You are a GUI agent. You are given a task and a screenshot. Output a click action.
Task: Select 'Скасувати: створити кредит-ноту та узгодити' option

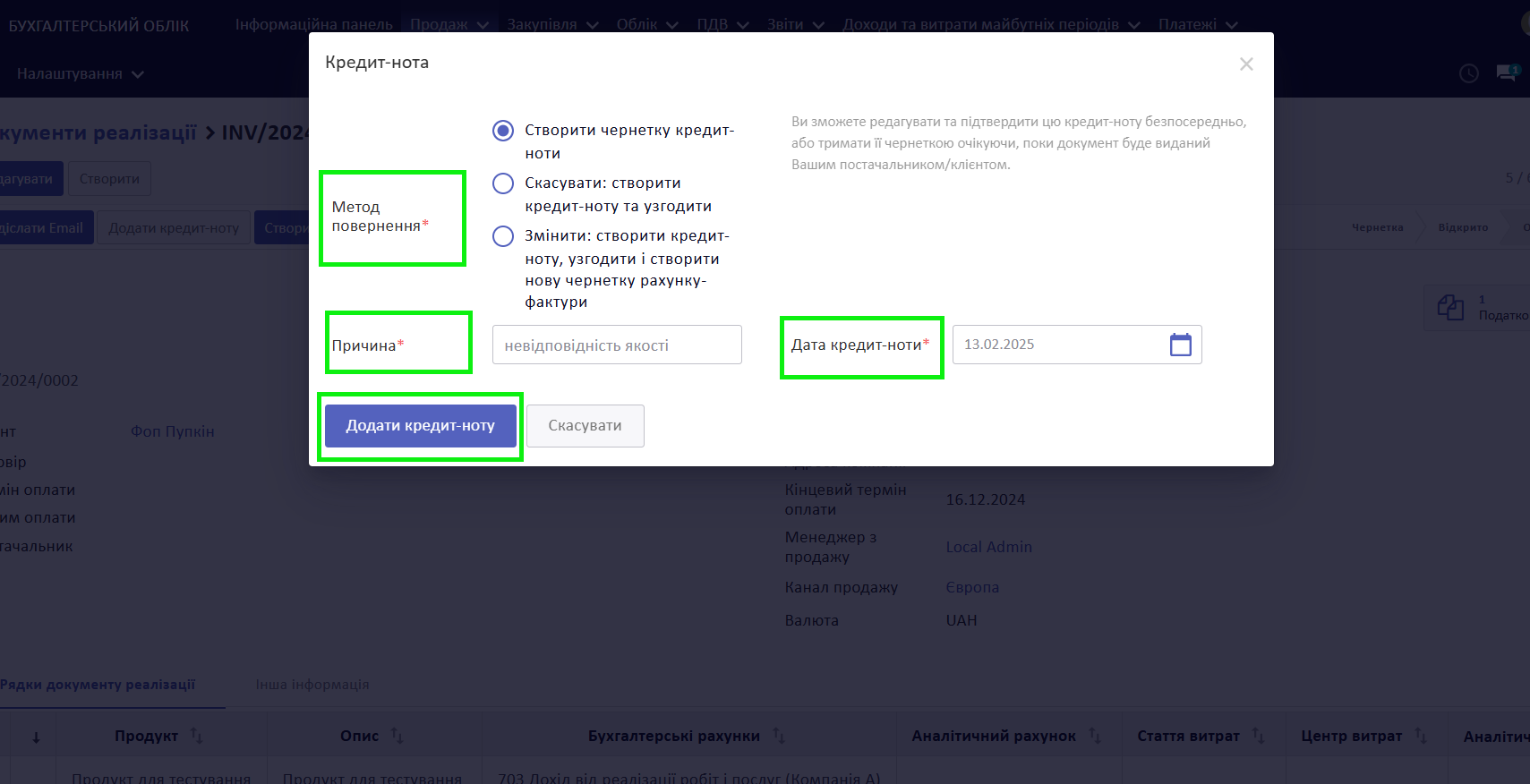[503, 183]
